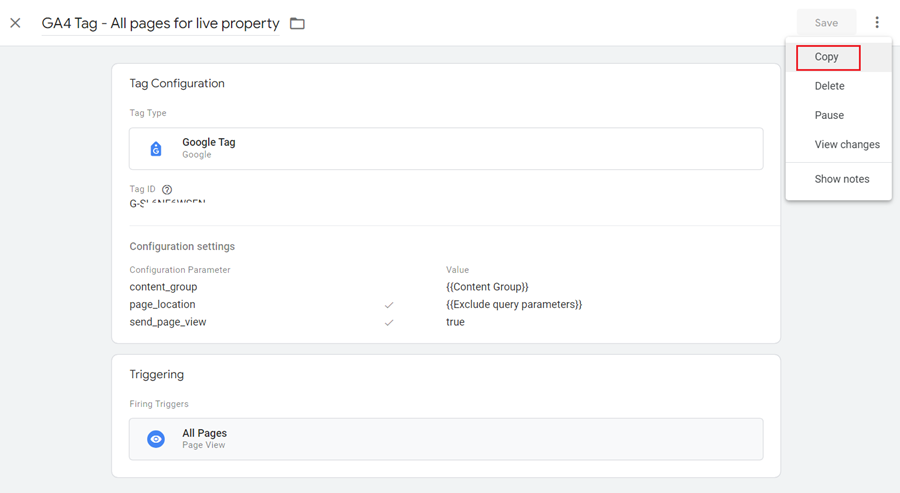Click the Firing Triggers label
Image resolution: width=900 pixels, height=493 pixels.
pos(158,404)
